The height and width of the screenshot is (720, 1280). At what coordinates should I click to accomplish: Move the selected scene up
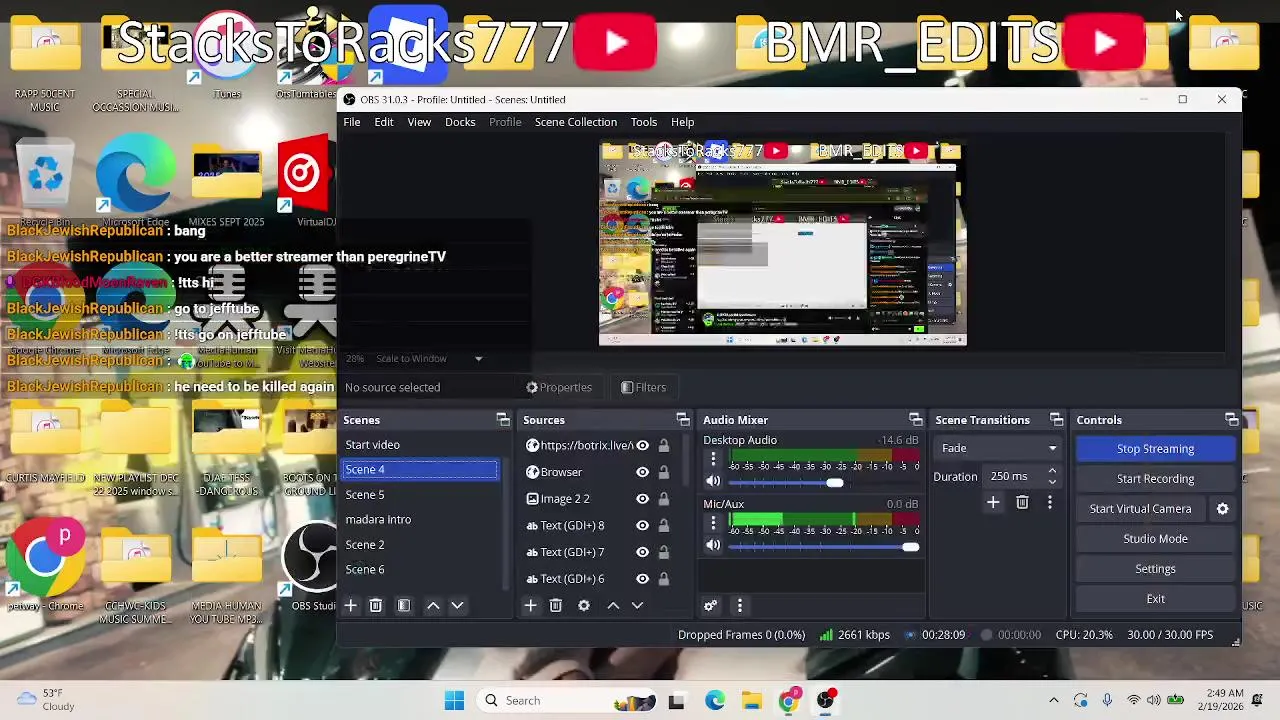(x=433, y=605)
